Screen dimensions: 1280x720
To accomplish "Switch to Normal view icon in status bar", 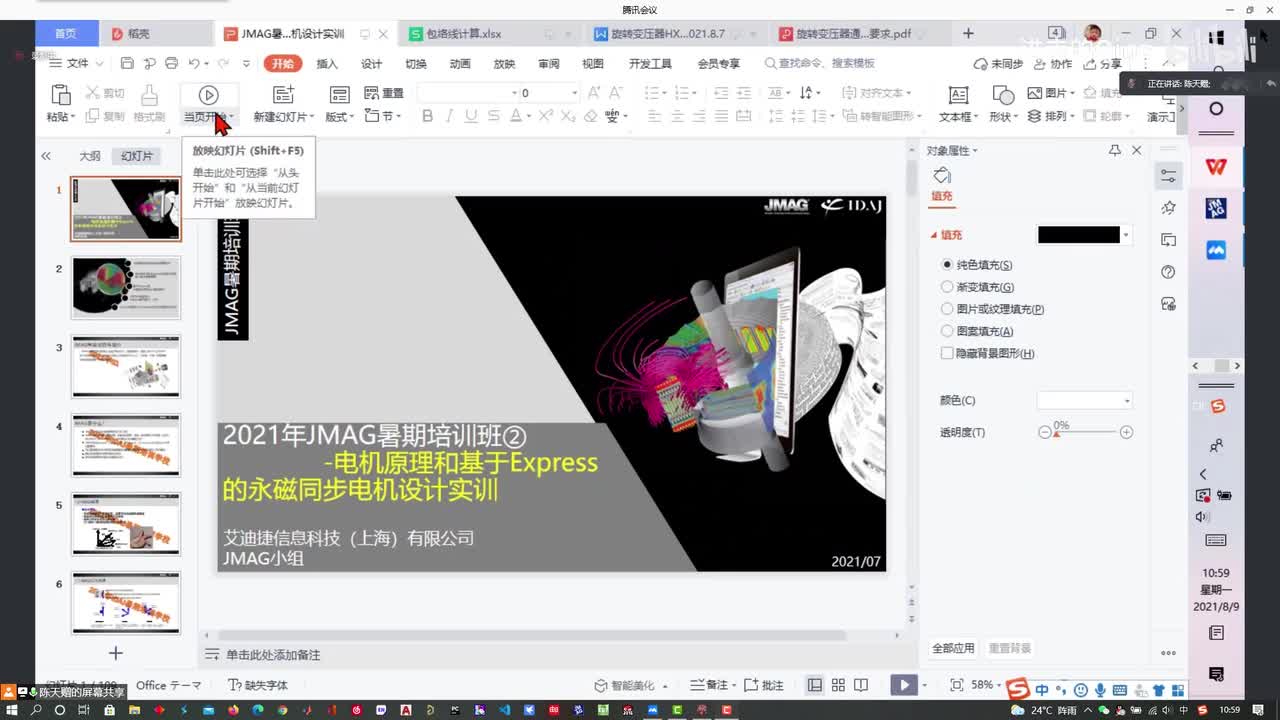I will tap(815, 685).
